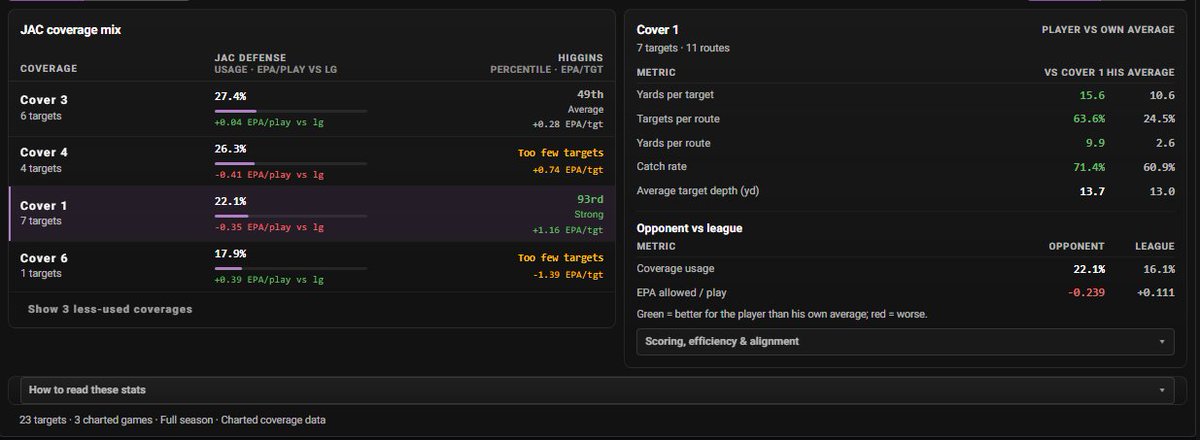The image size is (1200, 440).
Task: Click the Coverage usage metric row
Action: 906,269
